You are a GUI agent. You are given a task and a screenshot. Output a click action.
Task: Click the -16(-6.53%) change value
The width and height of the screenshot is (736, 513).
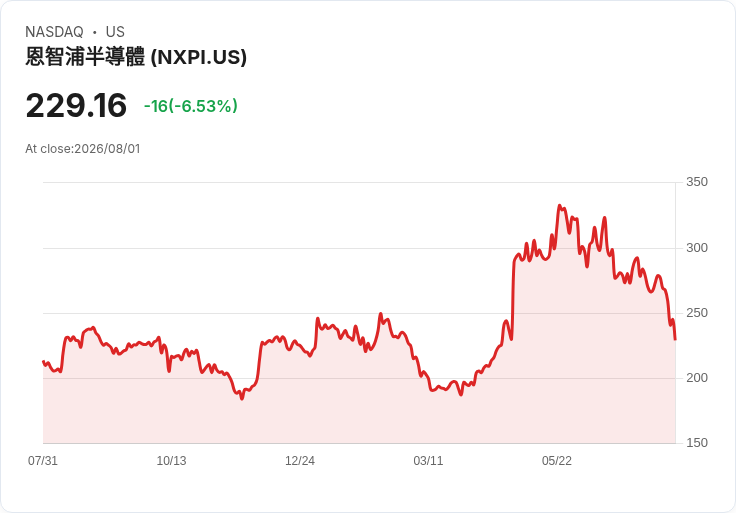click(191, 106)
